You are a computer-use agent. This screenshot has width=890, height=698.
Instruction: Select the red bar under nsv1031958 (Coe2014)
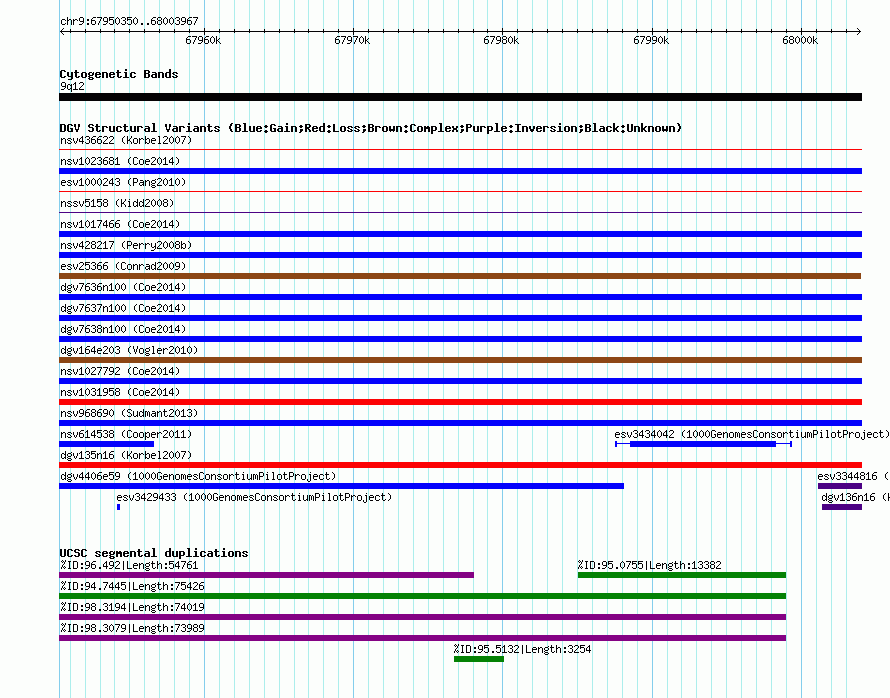point(460,402)
